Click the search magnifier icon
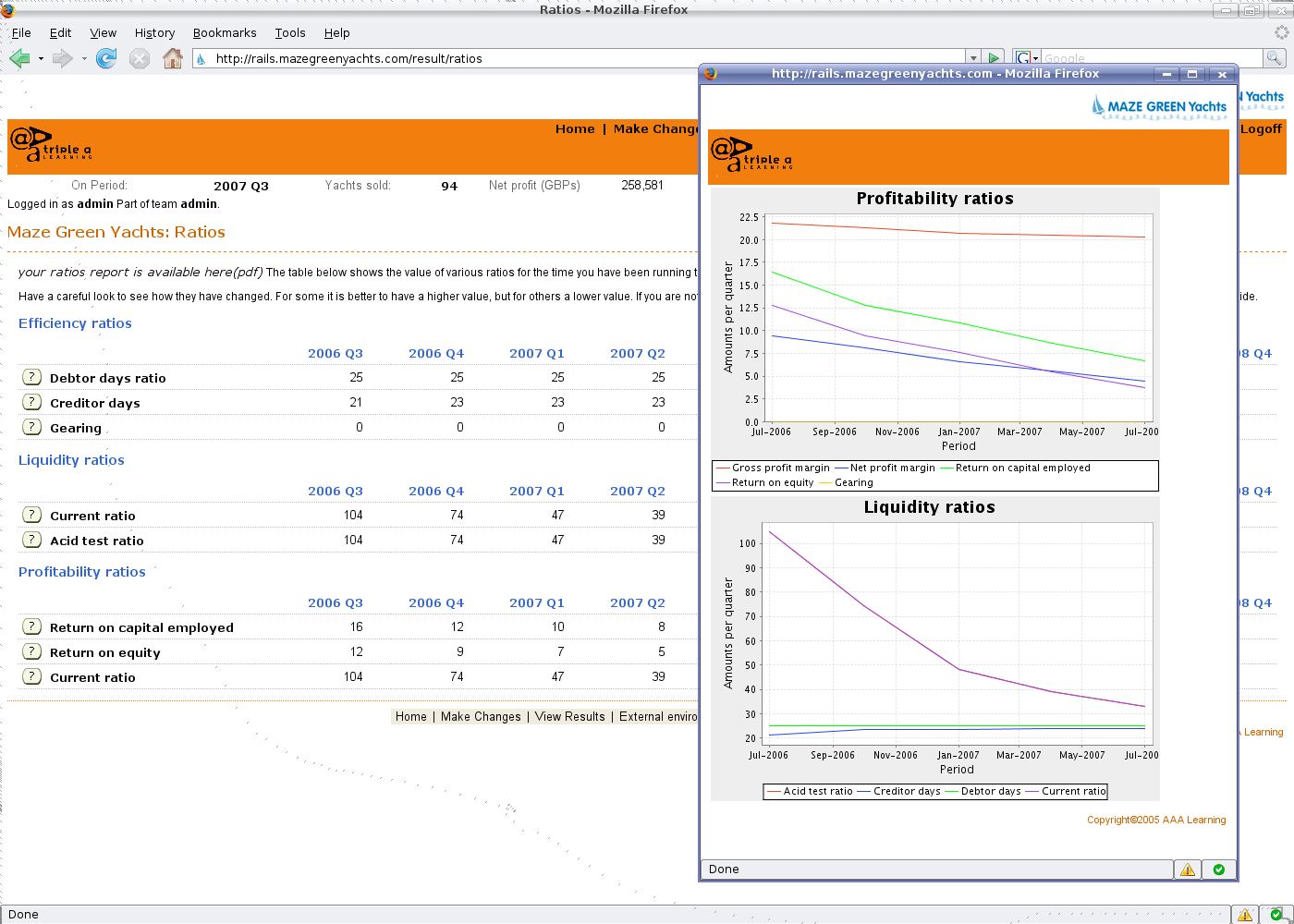 point(1275,58)
